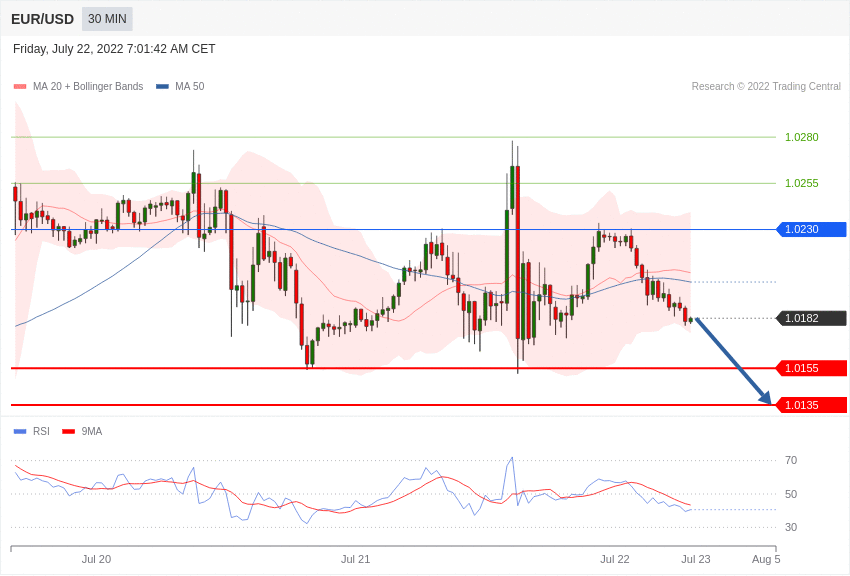850x576 pixels.
Task: Click the EUR/USD pair title
Action: (42, 19)
